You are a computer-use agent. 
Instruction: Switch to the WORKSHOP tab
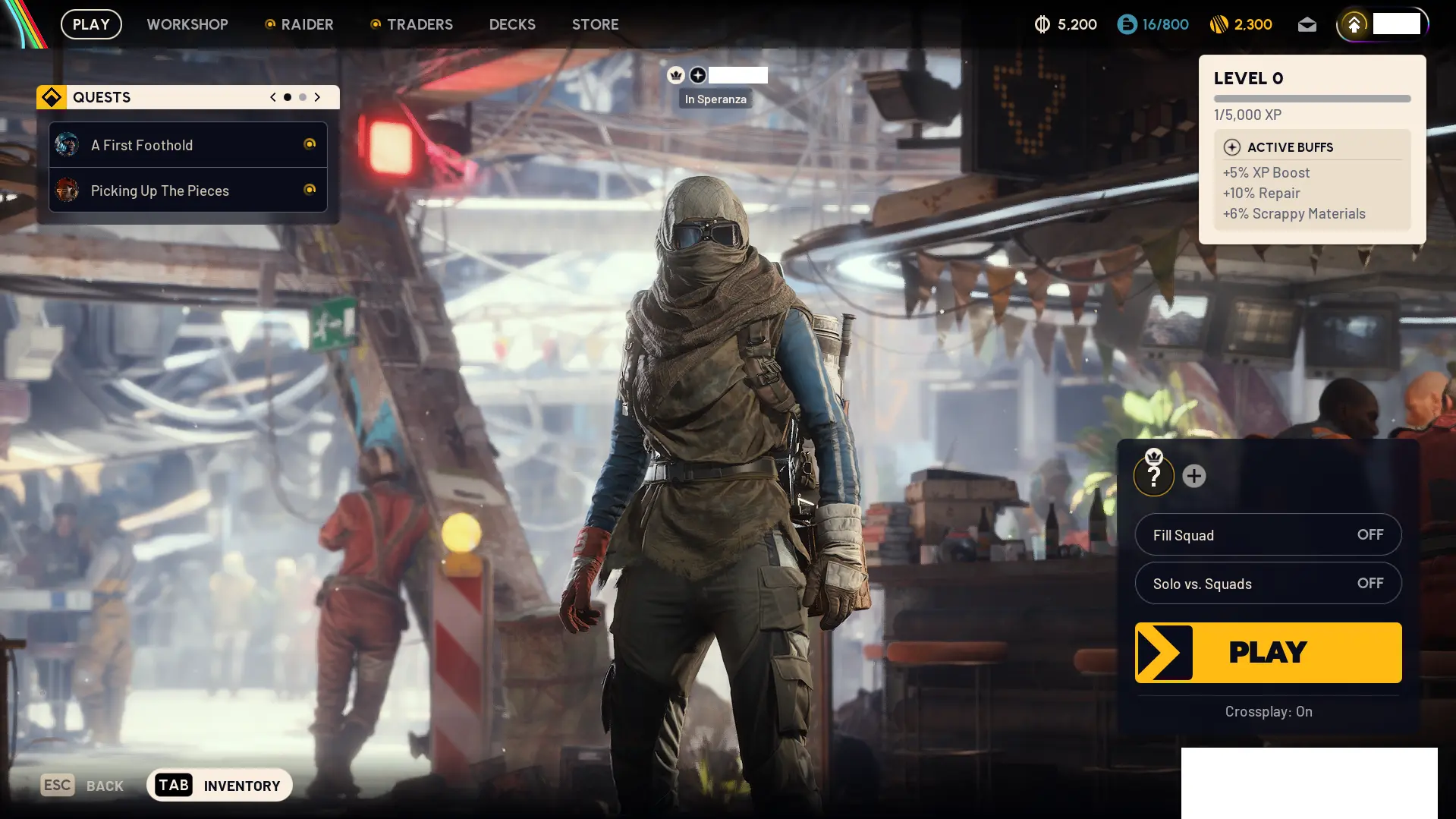187,24
